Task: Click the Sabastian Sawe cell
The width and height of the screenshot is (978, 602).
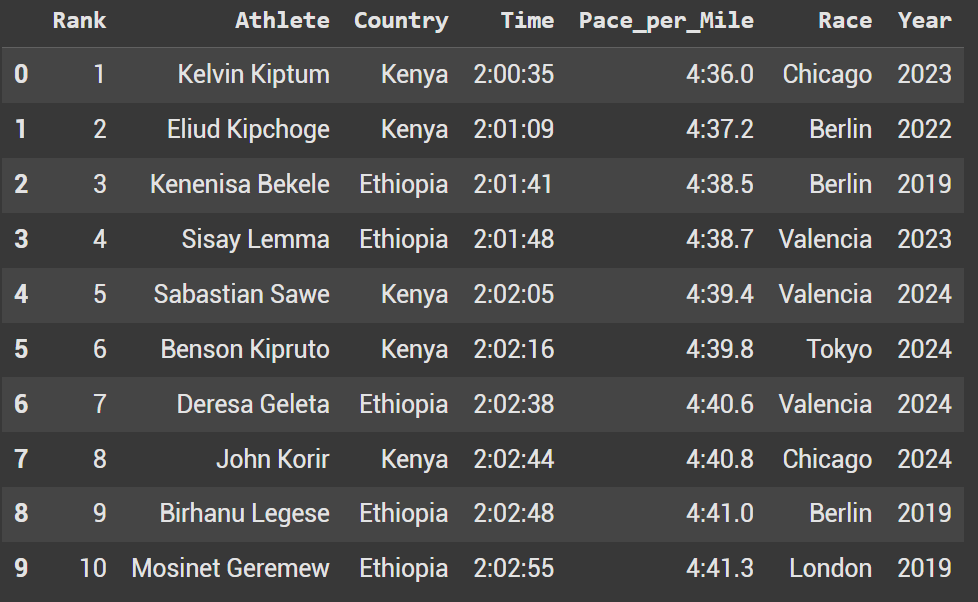Action: [x=241, y=294]
